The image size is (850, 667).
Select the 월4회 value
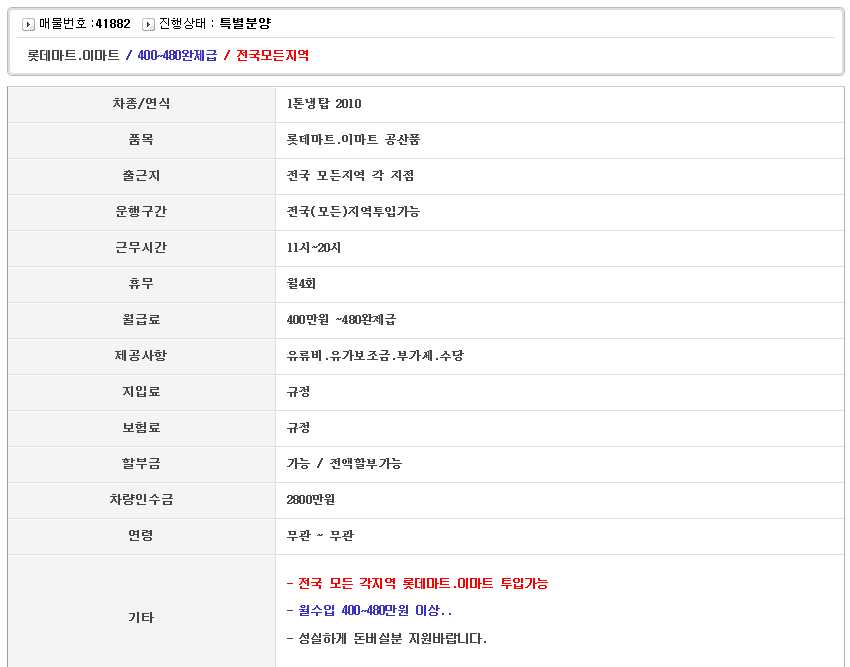[x=301, y=284]
